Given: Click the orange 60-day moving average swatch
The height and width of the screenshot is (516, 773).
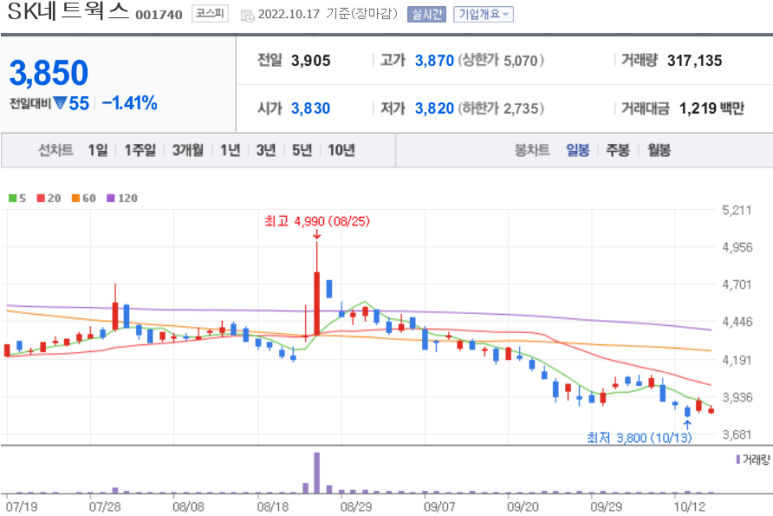Looking at the screenshot, I should pyautogui.click(x=75, y=198).
